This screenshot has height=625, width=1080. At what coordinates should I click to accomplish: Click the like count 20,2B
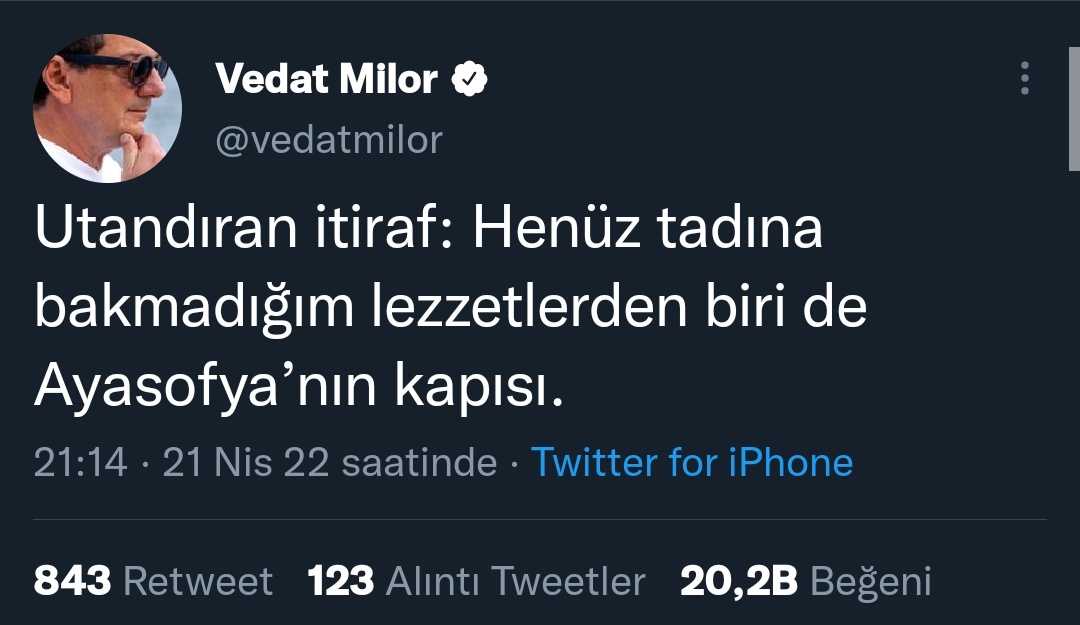click(x=738, y=581)
